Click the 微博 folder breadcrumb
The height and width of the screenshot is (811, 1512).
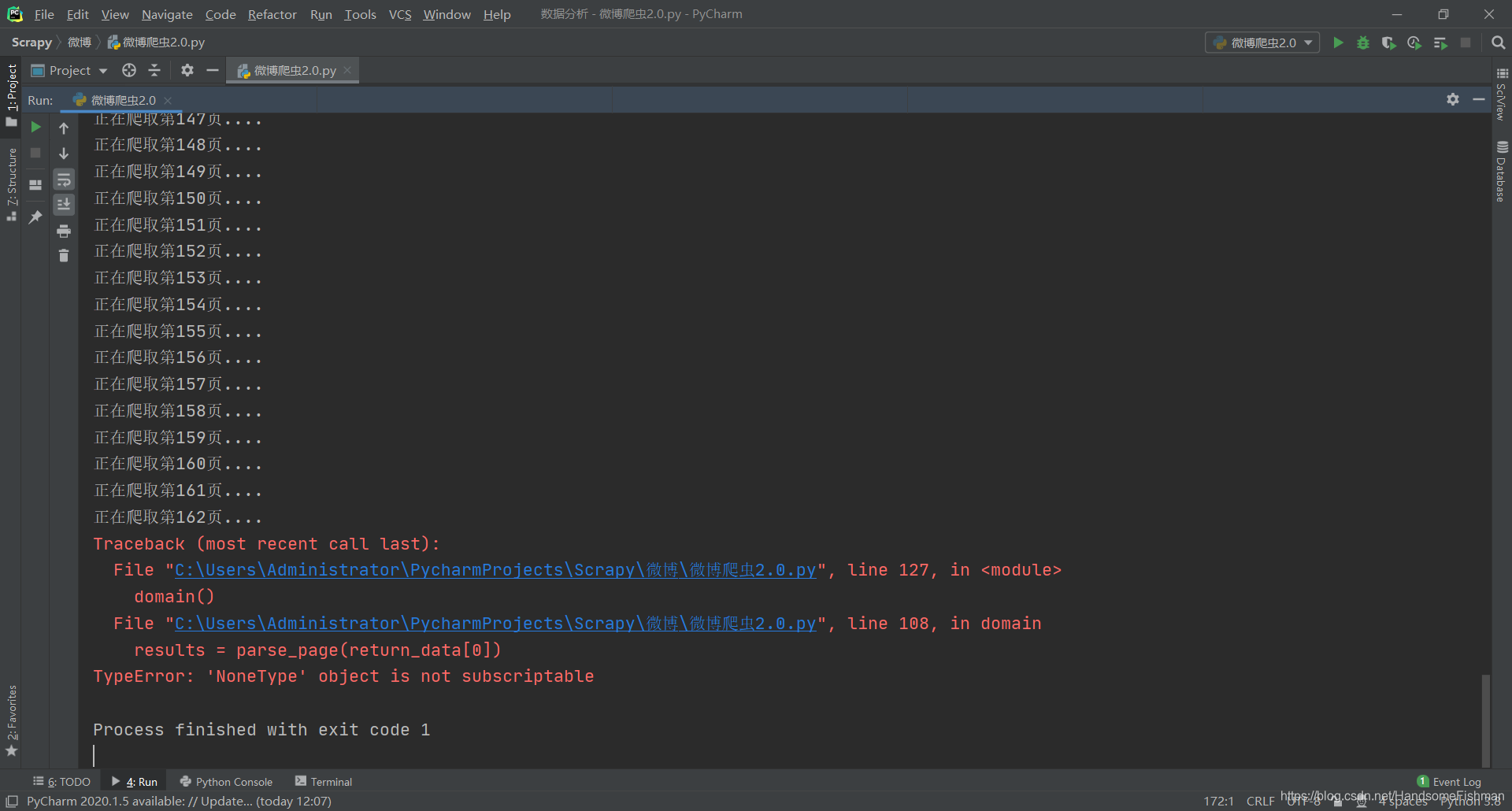(80, 43)
